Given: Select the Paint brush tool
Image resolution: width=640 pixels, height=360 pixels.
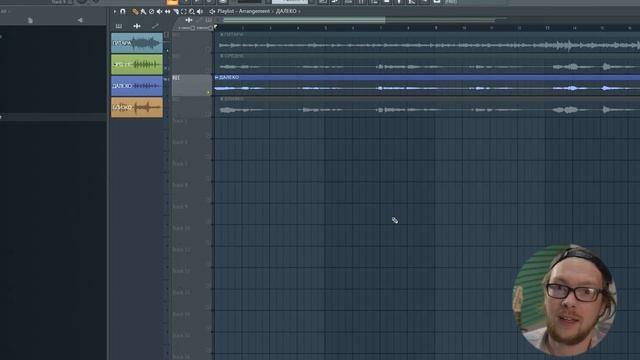Looking at the screenshot, I should tap(143, 11).
